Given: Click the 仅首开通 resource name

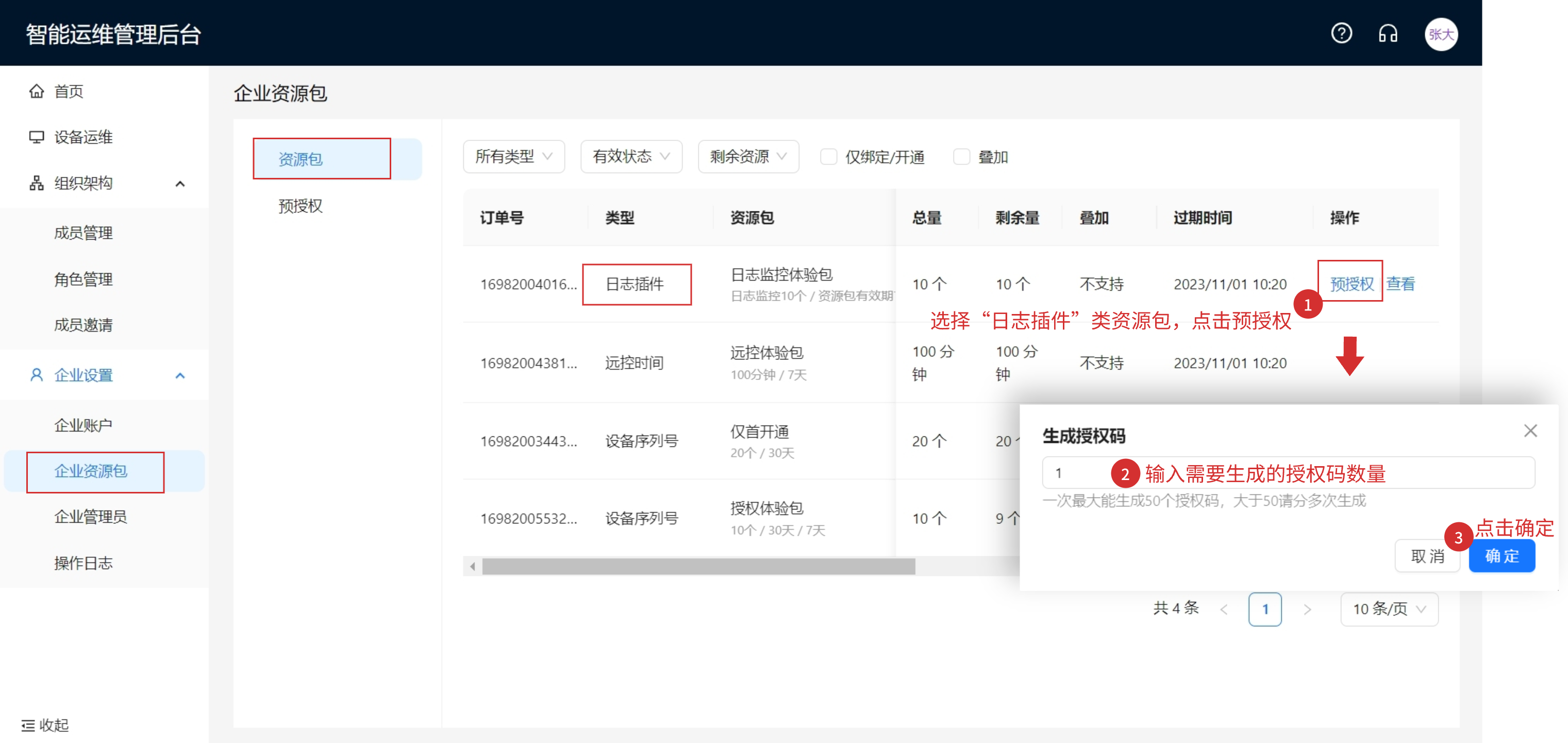Looking at the screenshot, I should 759,431.
